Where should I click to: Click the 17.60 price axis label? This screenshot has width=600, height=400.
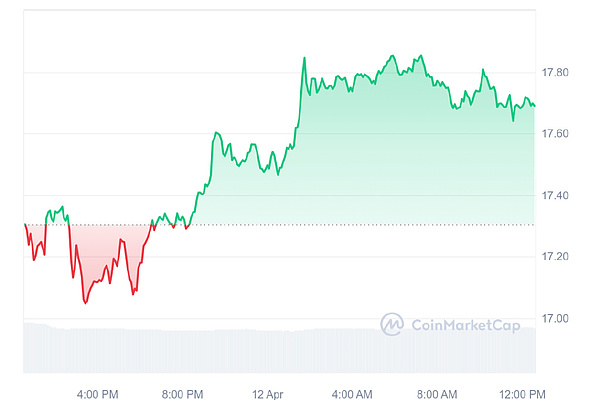[x=553, y=134]
